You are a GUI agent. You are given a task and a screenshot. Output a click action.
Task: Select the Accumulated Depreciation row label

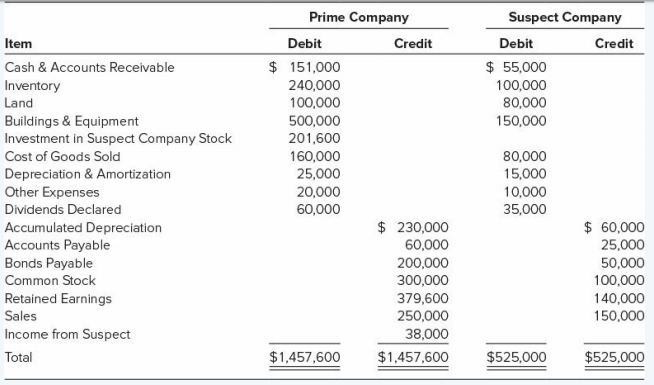click(83, 228)
